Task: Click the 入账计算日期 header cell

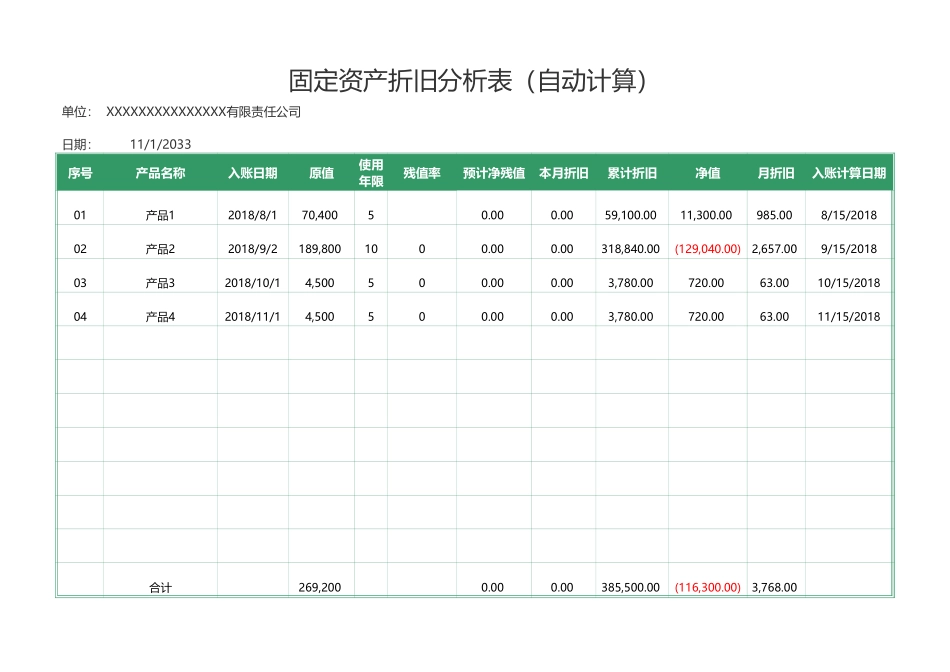Action: [848, 173]
